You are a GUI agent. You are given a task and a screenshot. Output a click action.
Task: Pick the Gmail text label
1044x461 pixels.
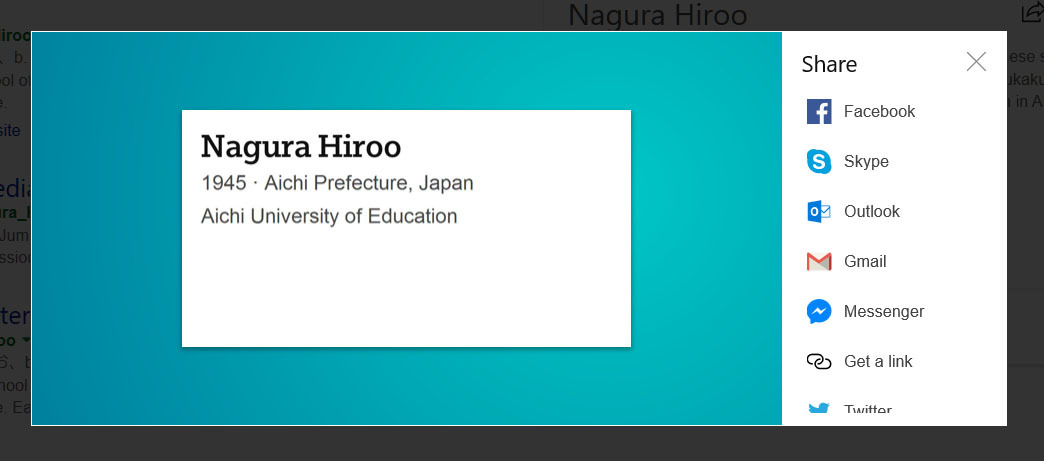[865, 262]
